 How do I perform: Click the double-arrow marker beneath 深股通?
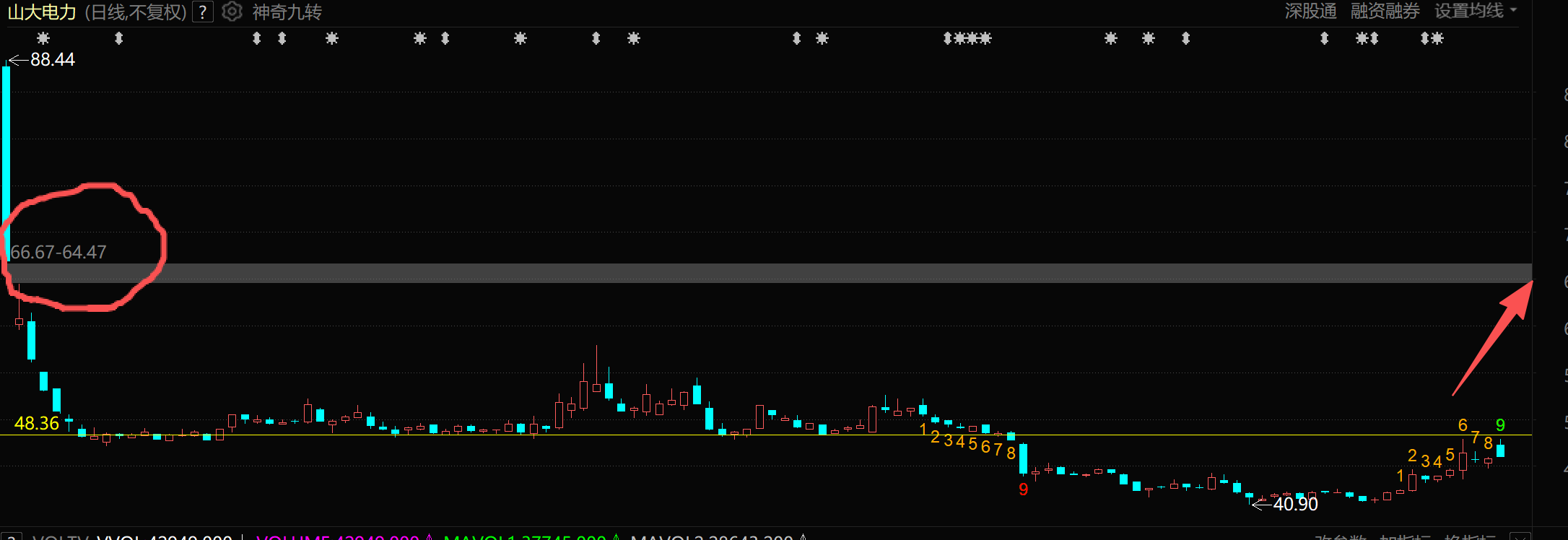(x=1324, y=38)
